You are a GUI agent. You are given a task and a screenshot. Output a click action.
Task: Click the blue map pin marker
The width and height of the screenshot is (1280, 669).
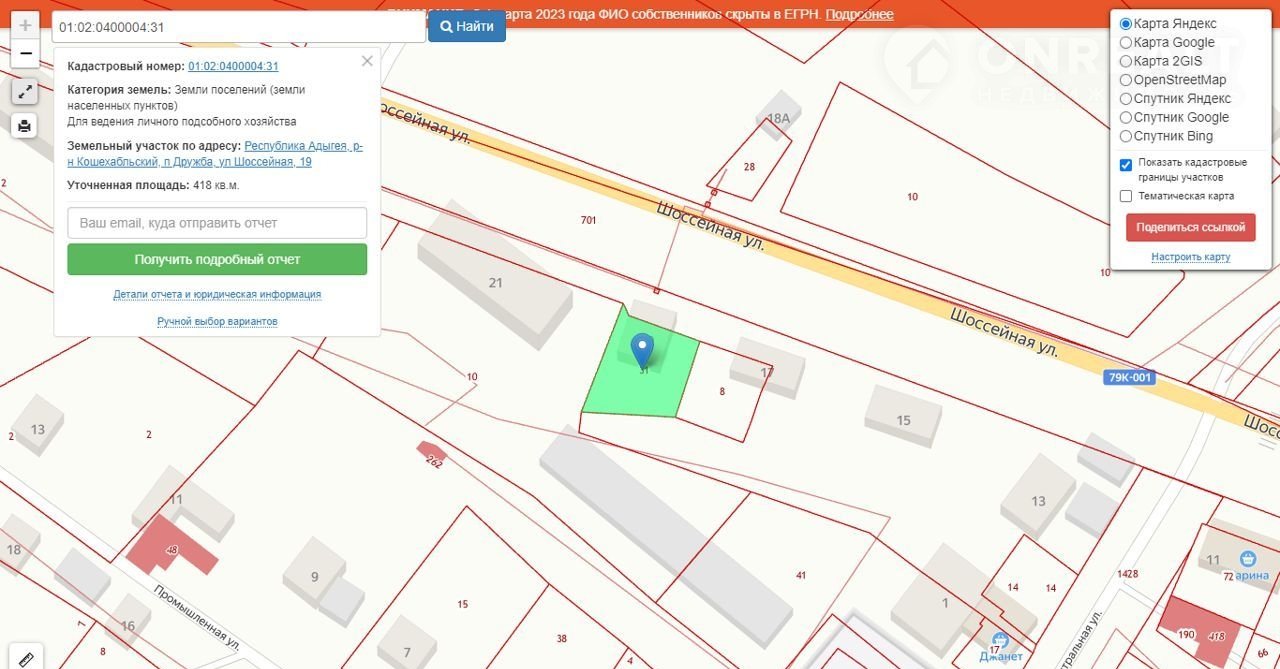(643, 350)
